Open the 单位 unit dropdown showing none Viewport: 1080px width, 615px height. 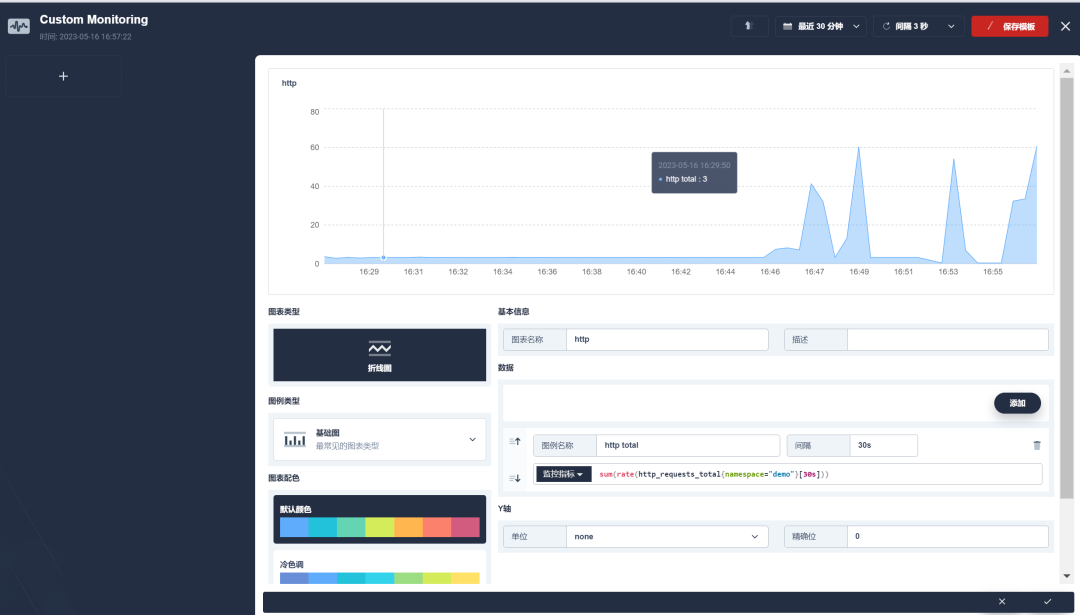667,536
